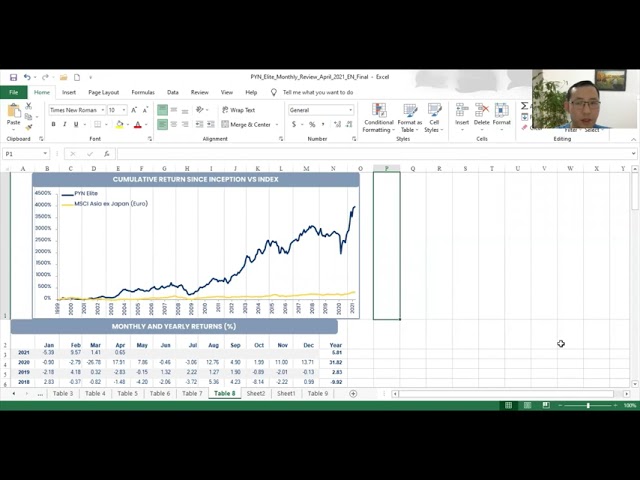Toggle italic formatting
The image size is (640, 480).
64,124
